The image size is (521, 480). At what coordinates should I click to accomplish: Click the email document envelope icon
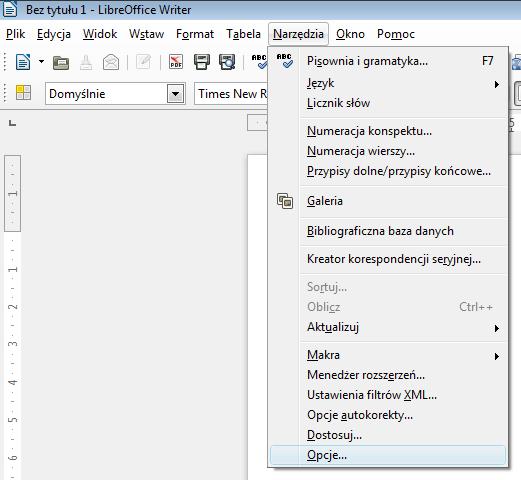[x=111, y=62]
